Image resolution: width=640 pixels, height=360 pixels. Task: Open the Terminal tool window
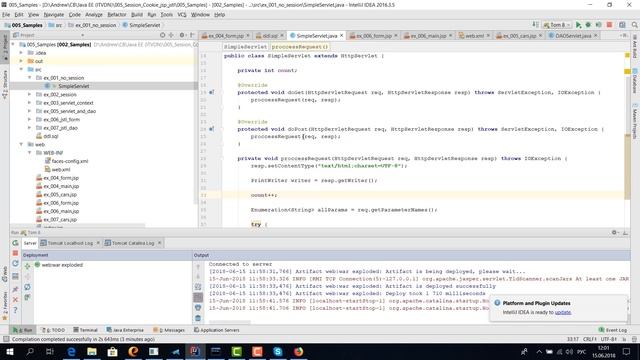tap(85, 330)
